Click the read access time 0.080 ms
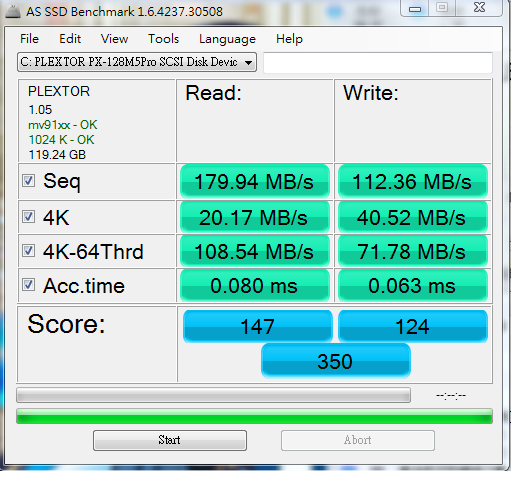This screenshot has height=478, width=520. point(255,286)
